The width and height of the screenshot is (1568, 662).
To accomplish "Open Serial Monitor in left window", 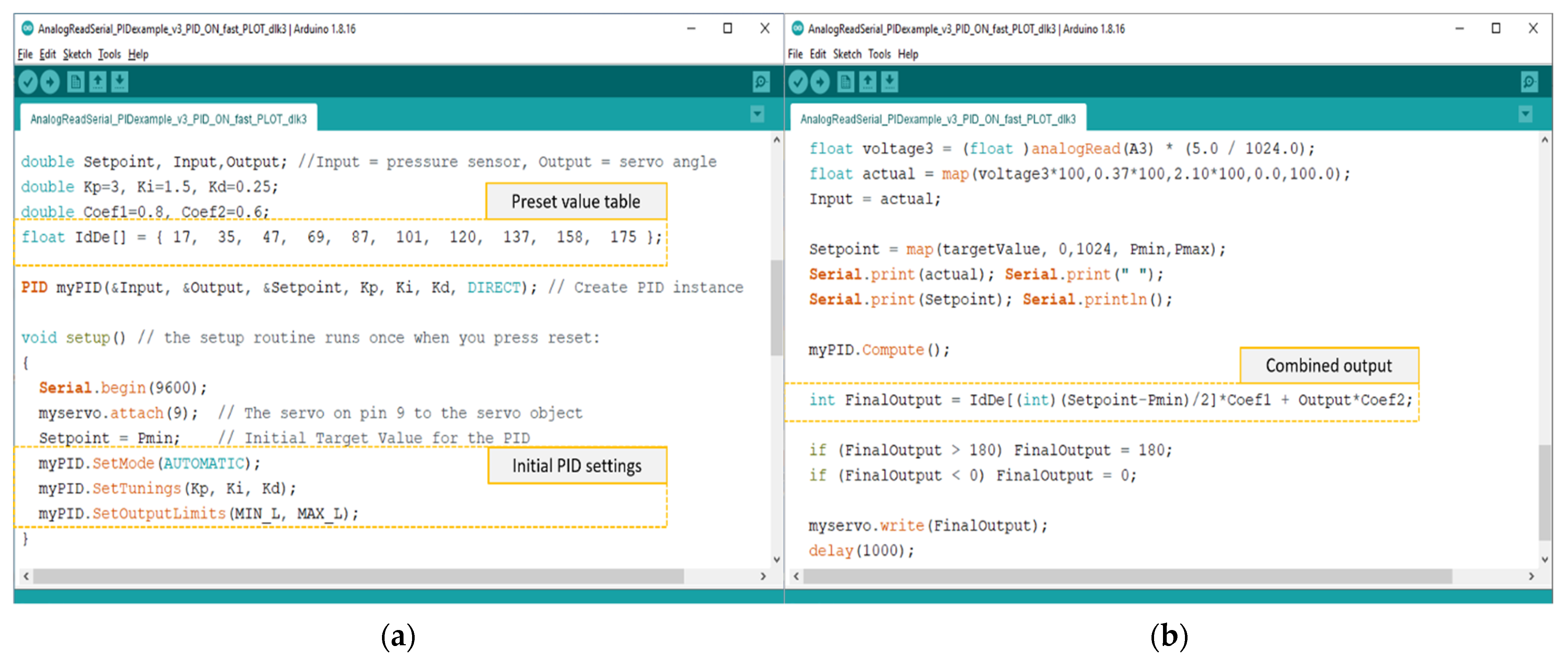I will click(x=761, y=82).
